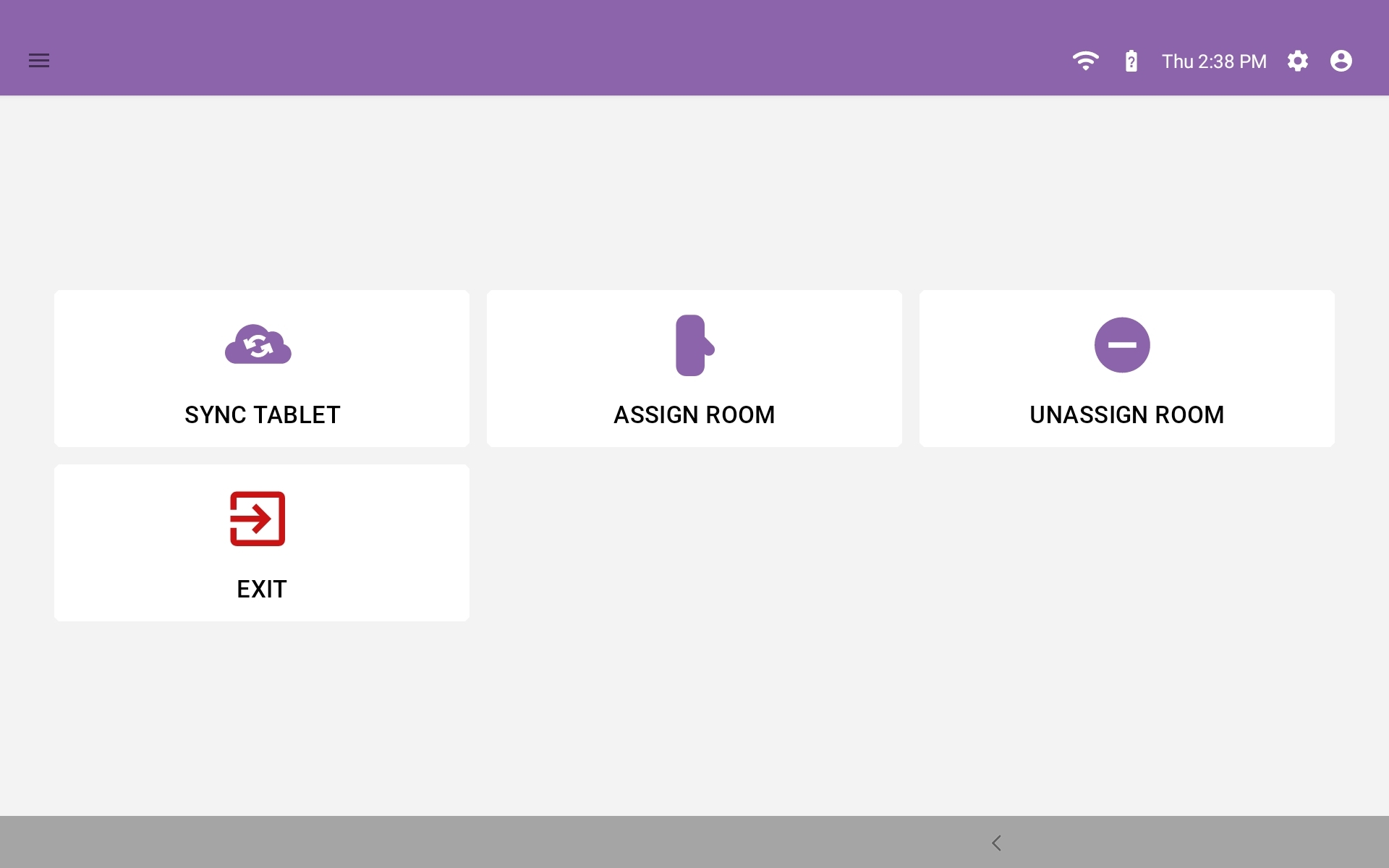Click the clock showing Thu 2:38 PM
Image resolution: width=1389 pixels, height=868 pixels.
coord(1214,61)
